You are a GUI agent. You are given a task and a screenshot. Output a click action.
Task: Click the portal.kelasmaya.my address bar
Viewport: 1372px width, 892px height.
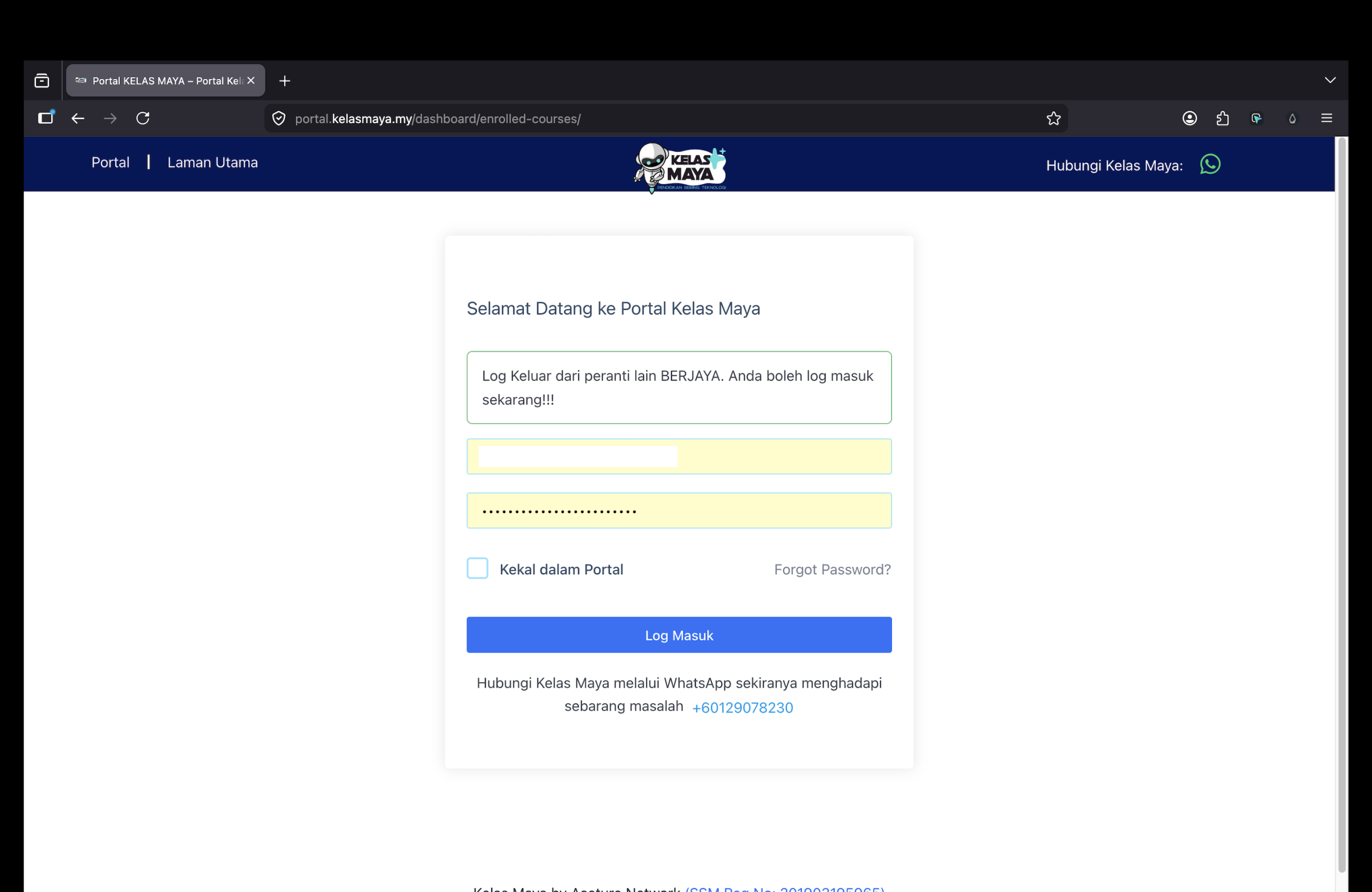tap(666, 119)
